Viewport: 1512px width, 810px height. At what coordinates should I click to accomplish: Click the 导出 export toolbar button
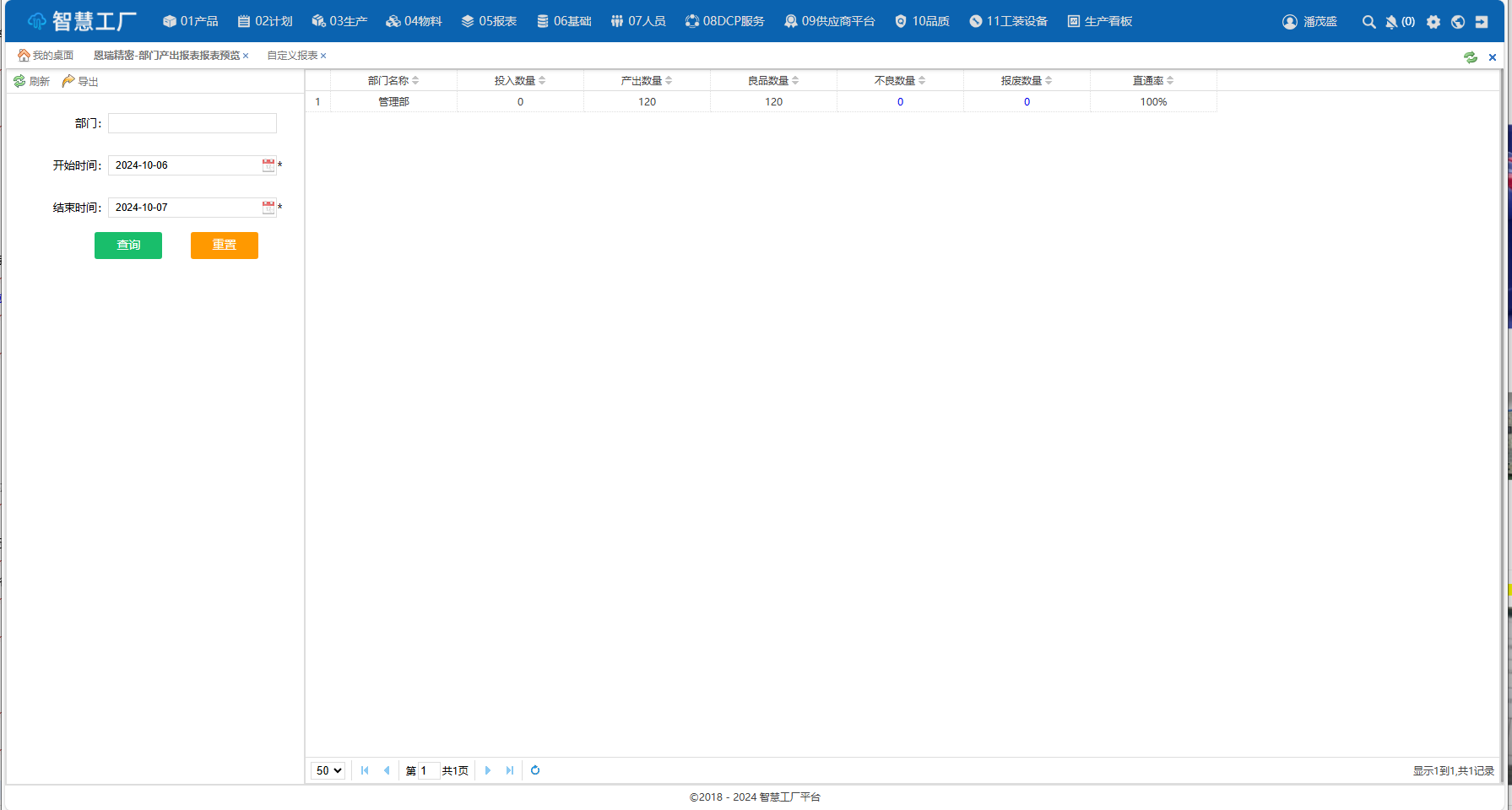(x=80, y=81)
